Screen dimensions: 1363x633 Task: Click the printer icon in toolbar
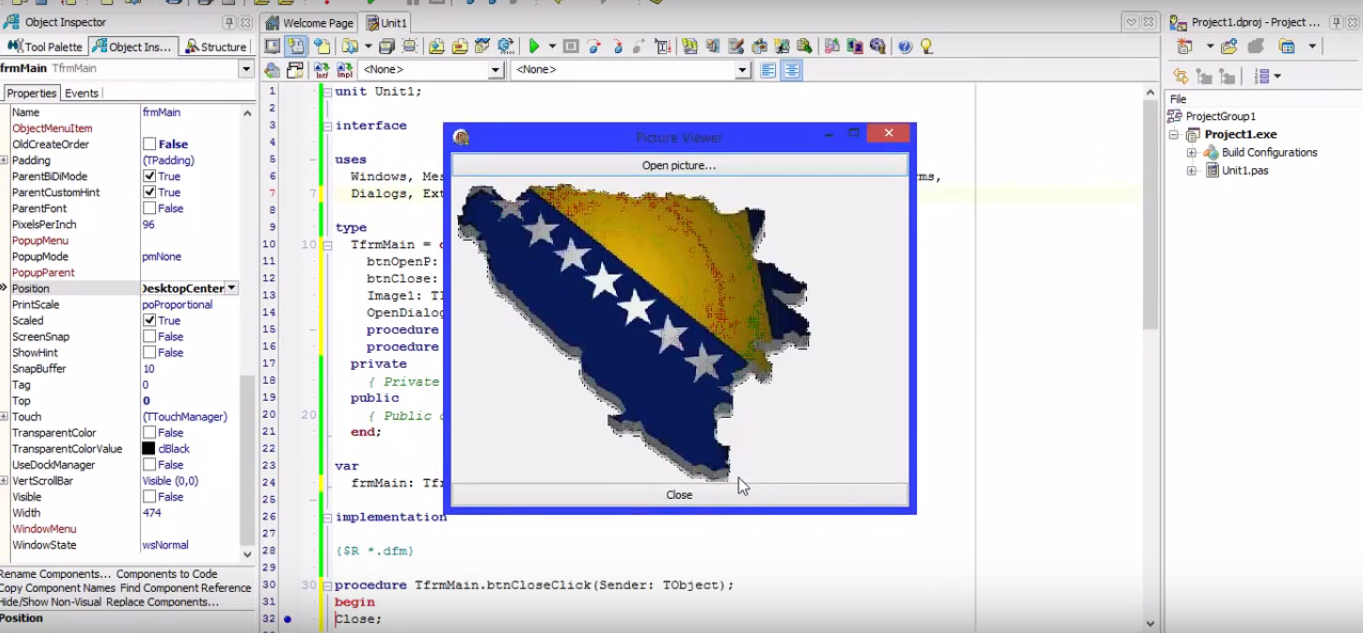click(x=387, y=46)
